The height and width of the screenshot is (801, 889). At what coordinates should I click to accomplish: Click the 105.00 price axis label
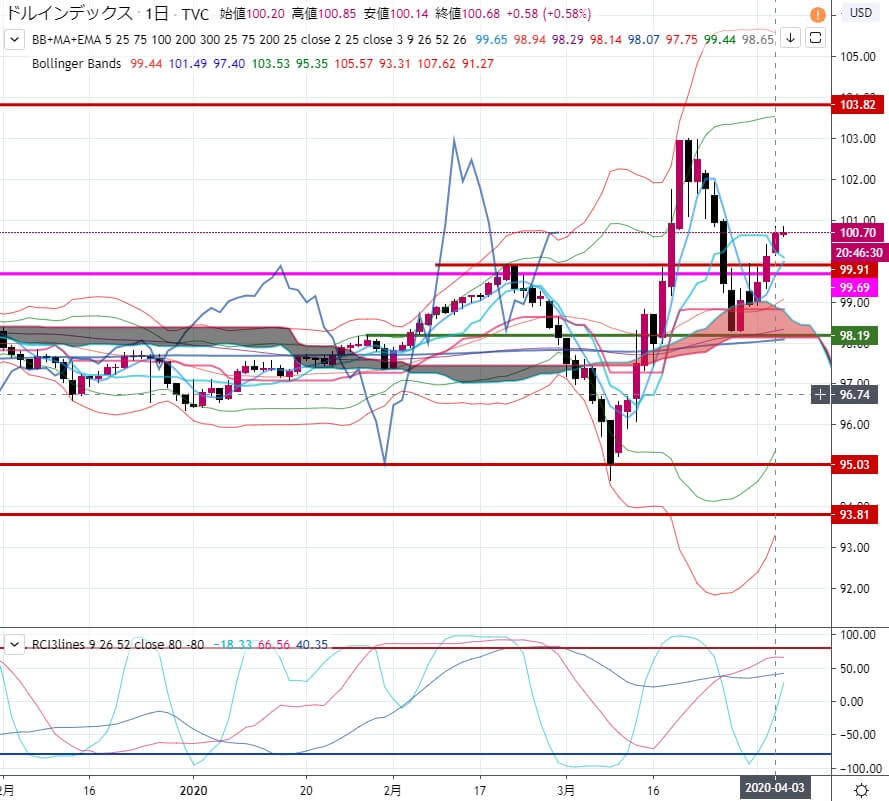point(857,57)
